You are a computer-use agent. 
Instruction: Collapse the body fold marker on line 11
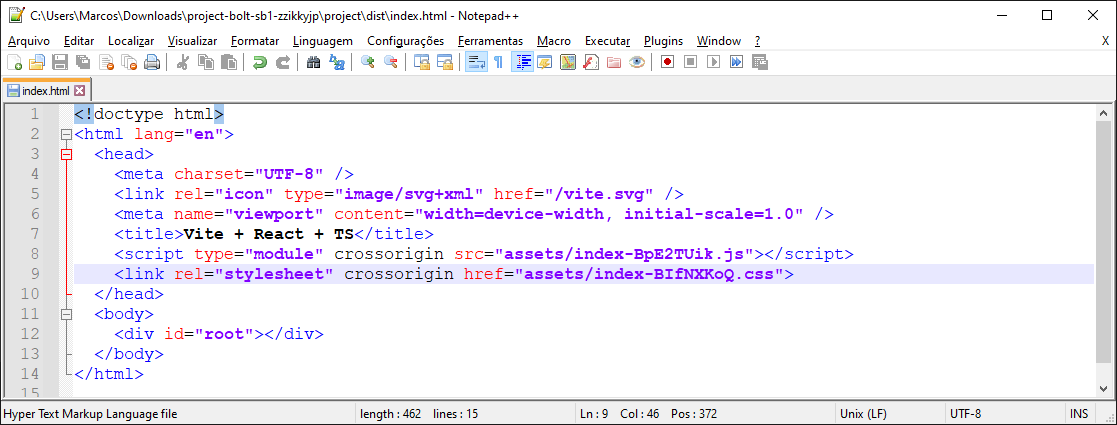(x=67, y=313)
